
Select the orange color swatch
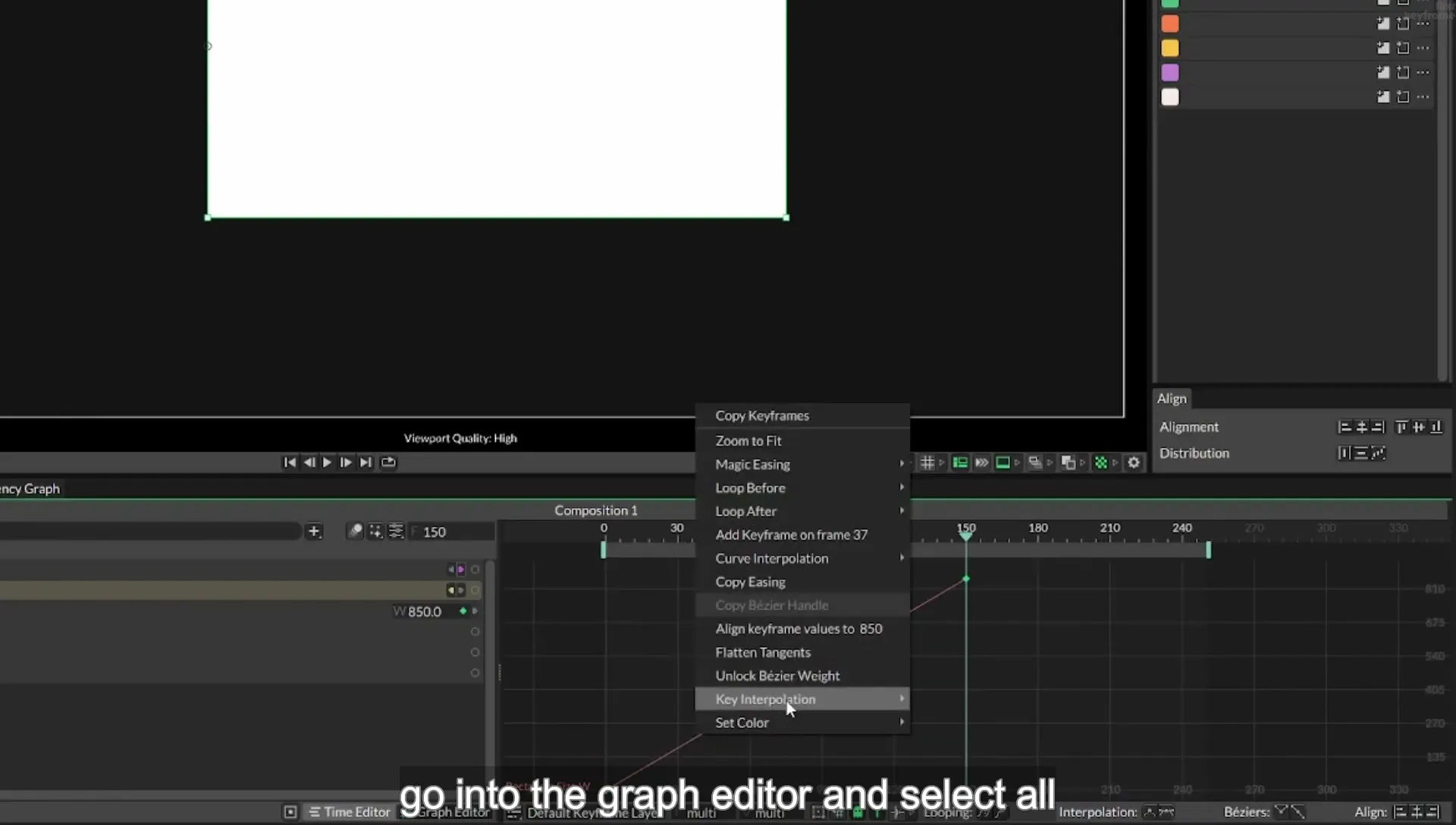[x=1170, y=24]
